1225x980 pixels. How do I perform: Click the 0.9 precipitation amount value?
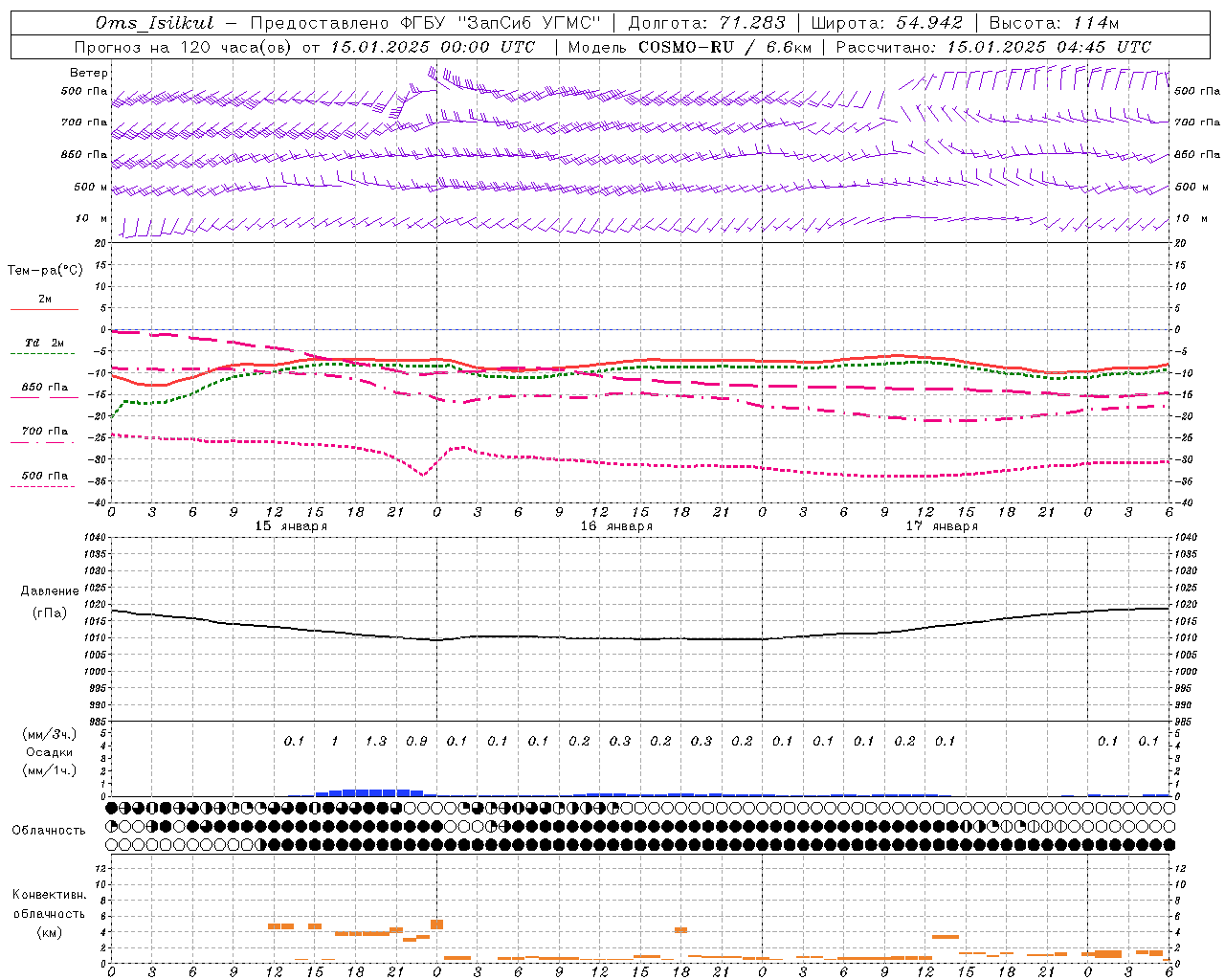(x=416, y=741)
